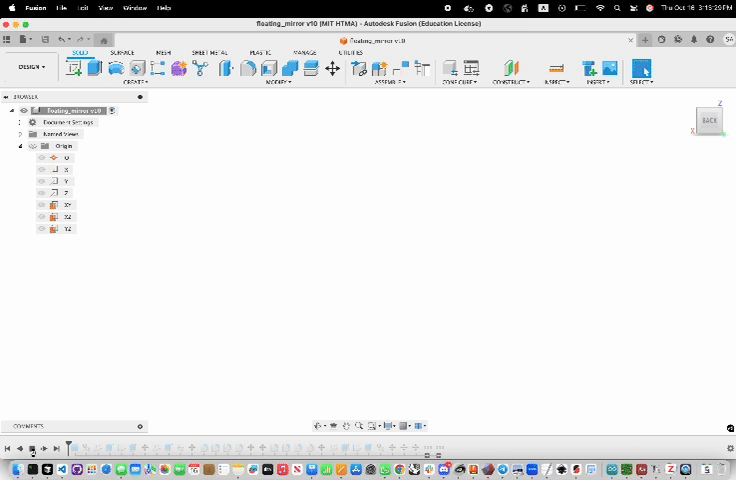Switch to the Sheet Metal tab
736x480 pixels.
209,53
